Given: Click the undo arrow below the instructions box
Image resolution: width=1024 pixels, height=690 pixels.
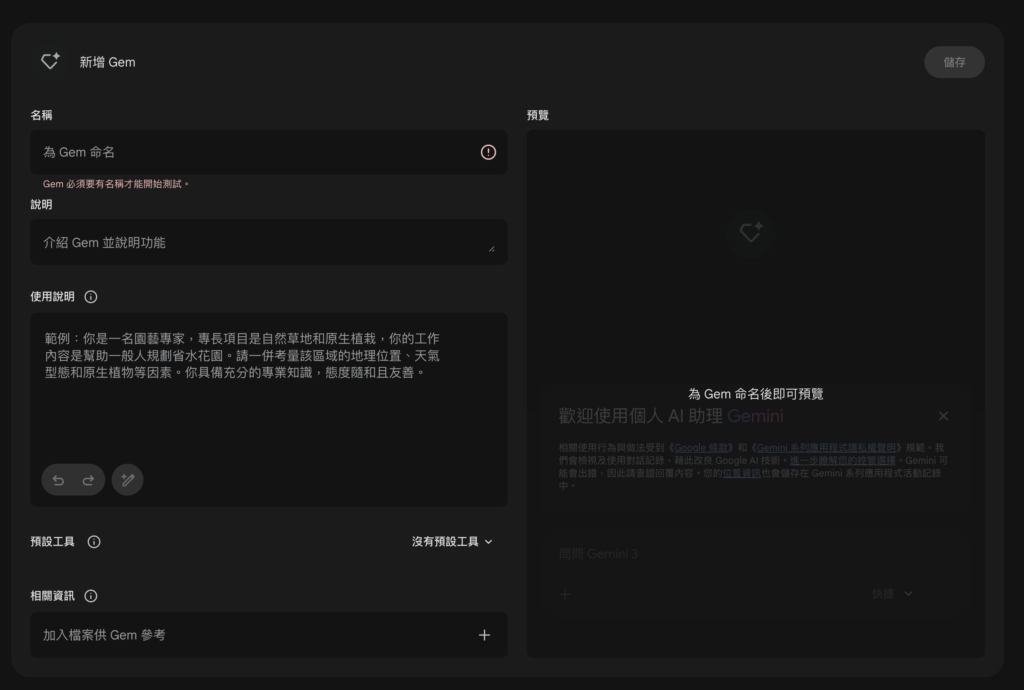Looking at the screenshot, I should [x=58, y=480].
